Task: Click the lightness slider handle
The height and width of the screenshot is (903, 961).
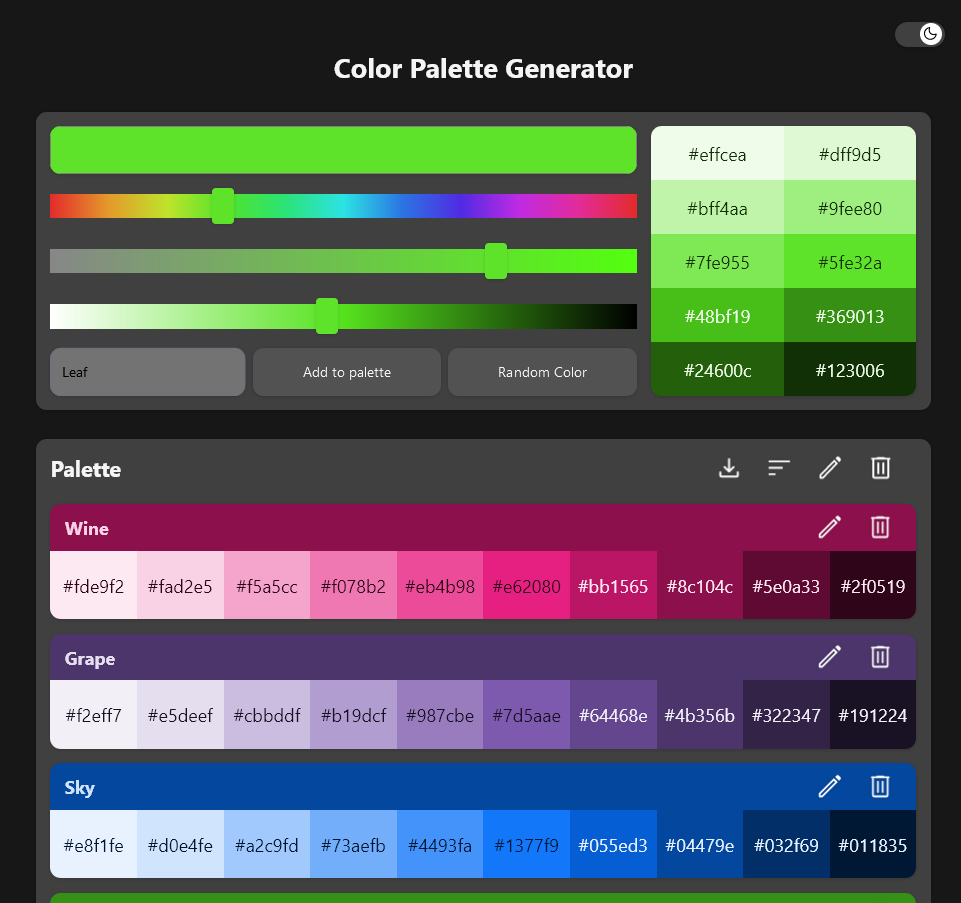Action: [327, 316]
